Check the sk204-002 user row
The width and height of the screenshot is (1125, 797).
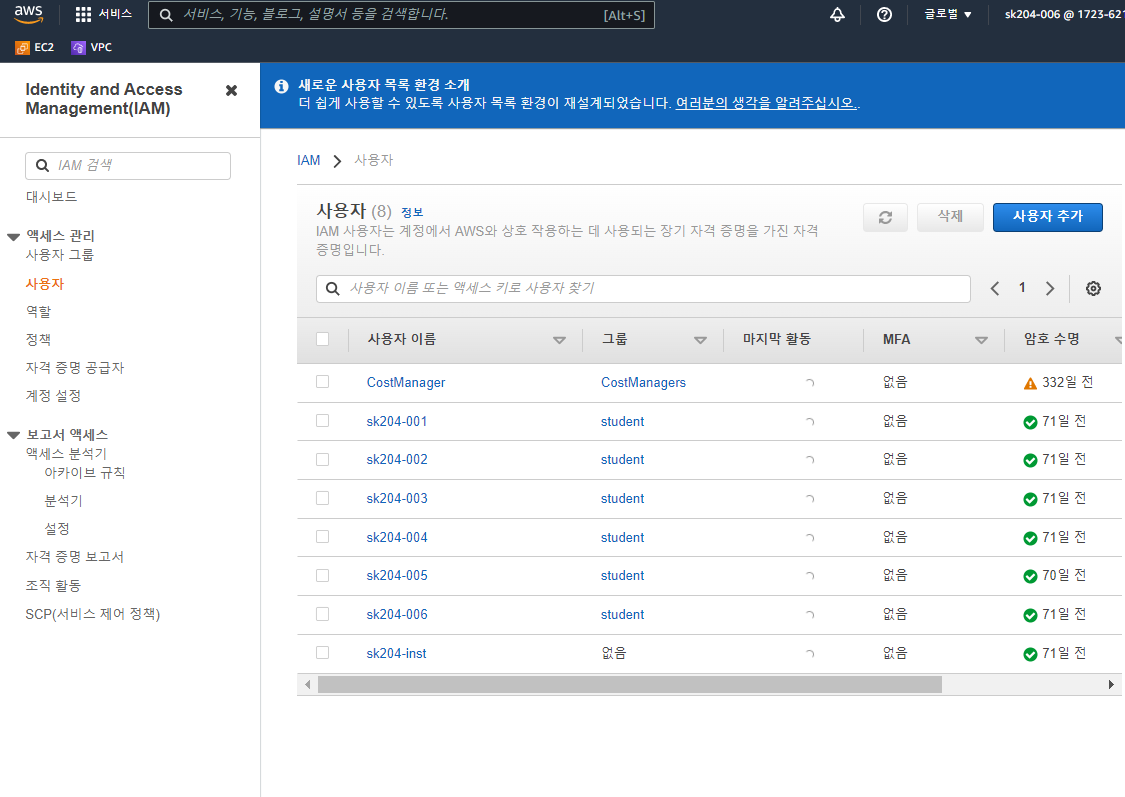coord(323,459)
